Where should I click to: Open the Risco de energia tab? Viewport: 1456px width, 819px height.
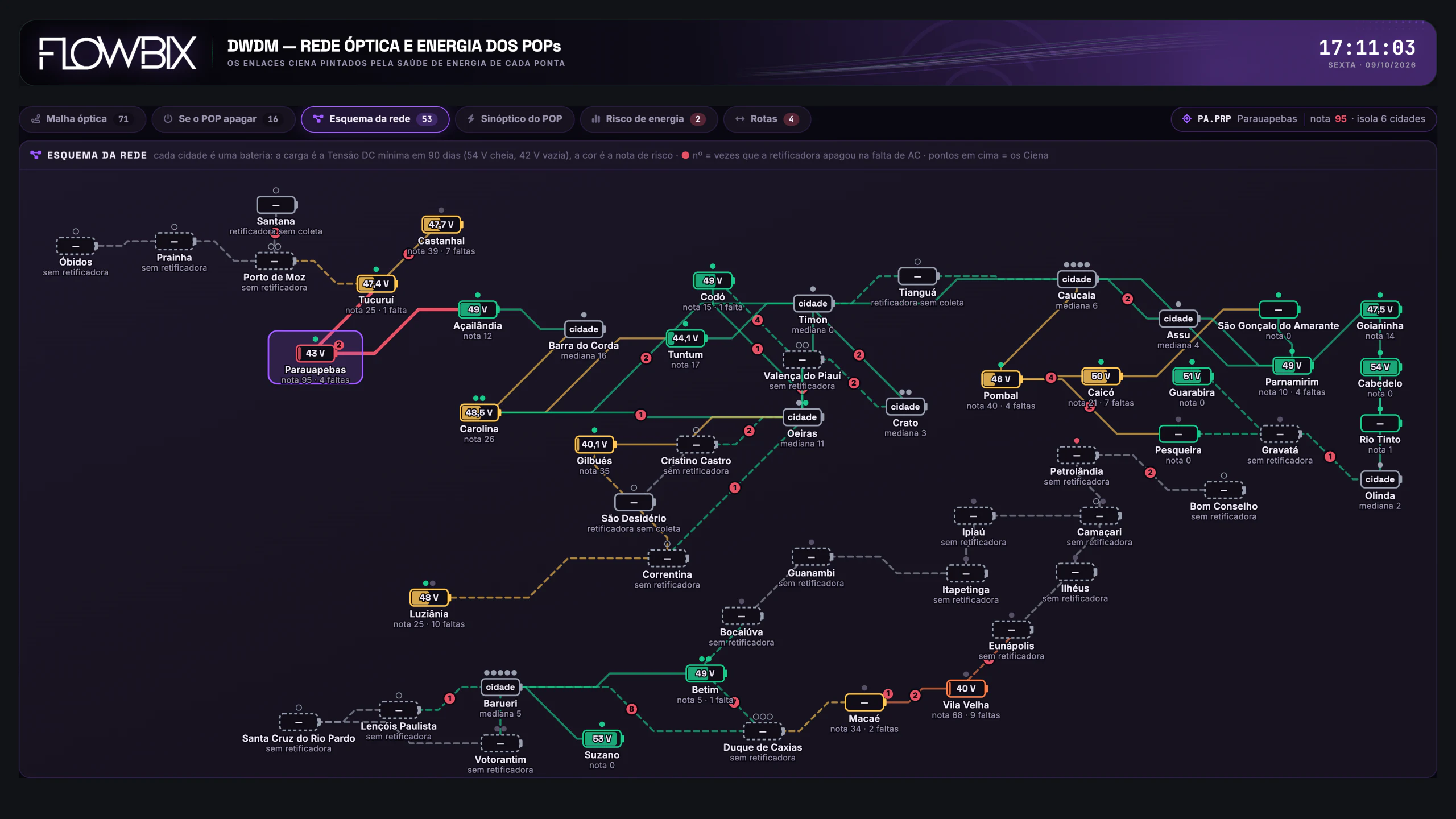648,119
